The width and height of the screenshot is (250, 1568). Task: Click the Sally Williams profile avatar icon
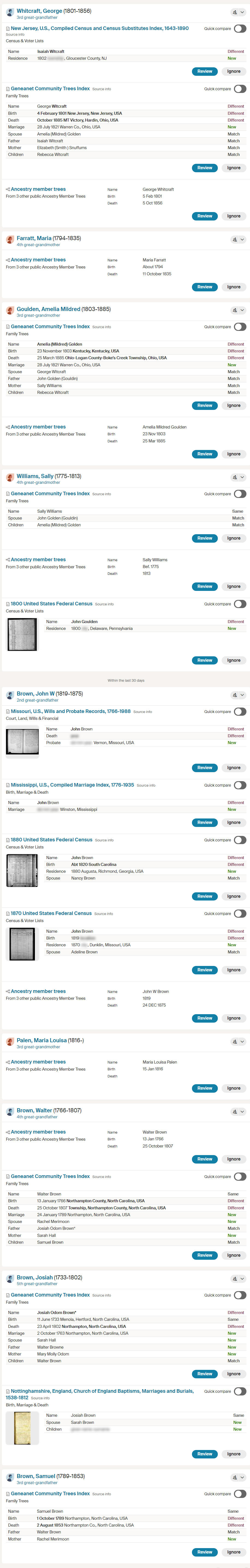coord(10,478)
